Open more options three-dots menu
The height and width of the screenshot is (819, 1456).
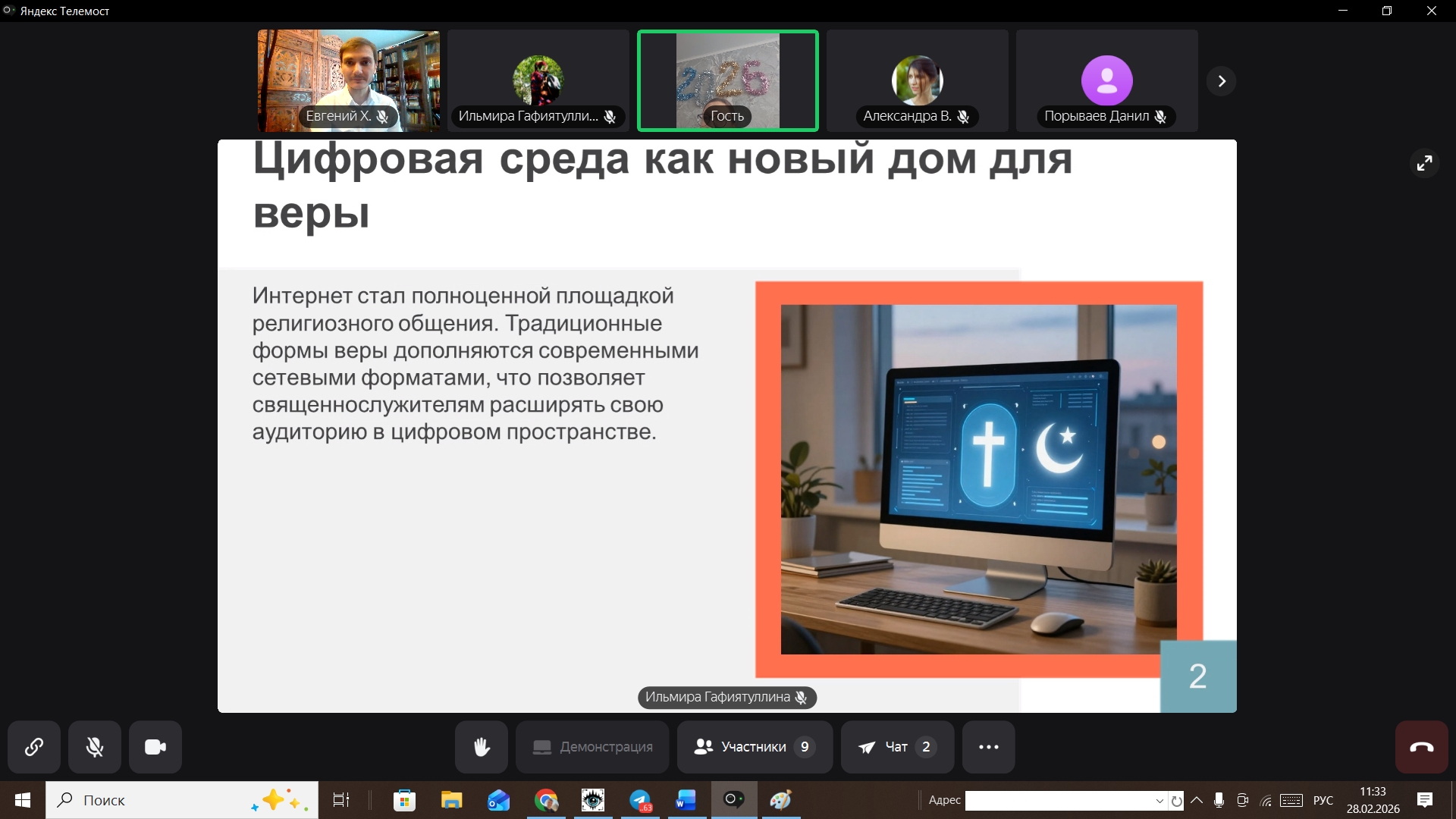click(988, 747)
